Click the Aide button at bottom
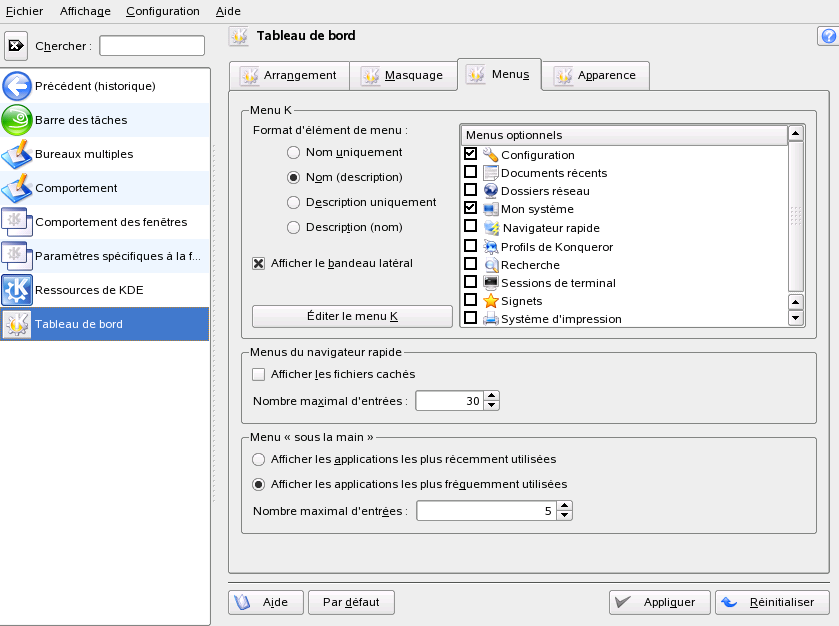The width and height of the screenshot is (839, 626). pyautogui.click(x=266, y=602)
